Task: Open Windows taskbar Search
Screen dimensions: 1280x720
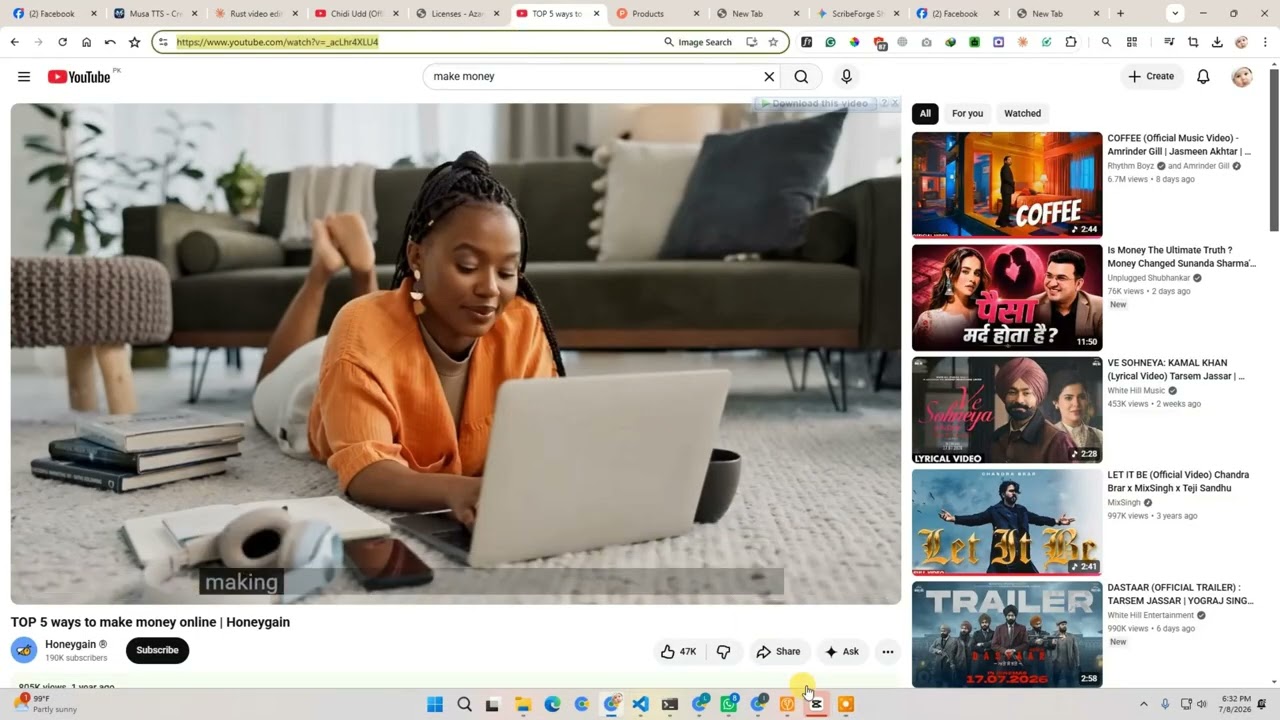Action: pos(464,704)
